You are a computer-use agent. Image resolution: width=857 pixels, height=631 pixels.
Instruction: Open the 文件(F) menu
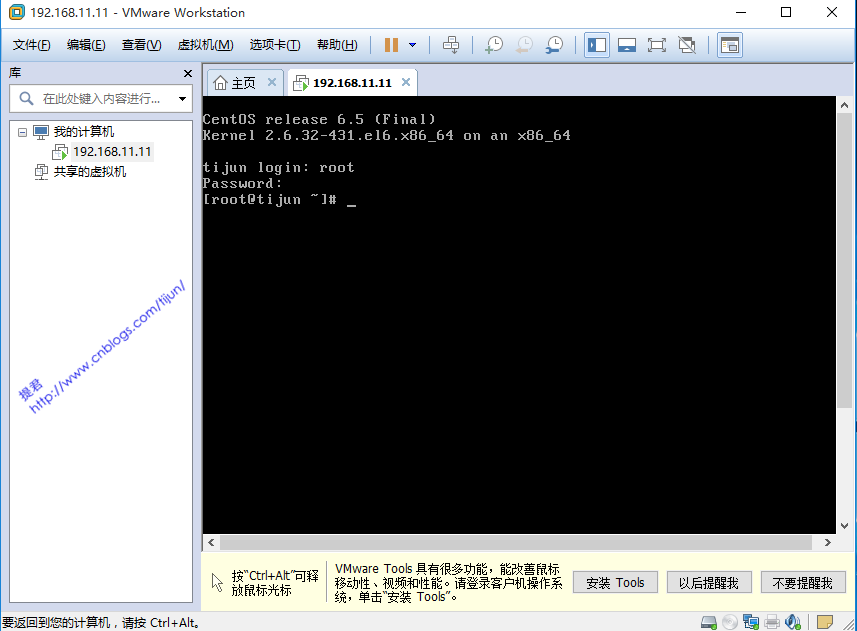[x=32, y=45]
